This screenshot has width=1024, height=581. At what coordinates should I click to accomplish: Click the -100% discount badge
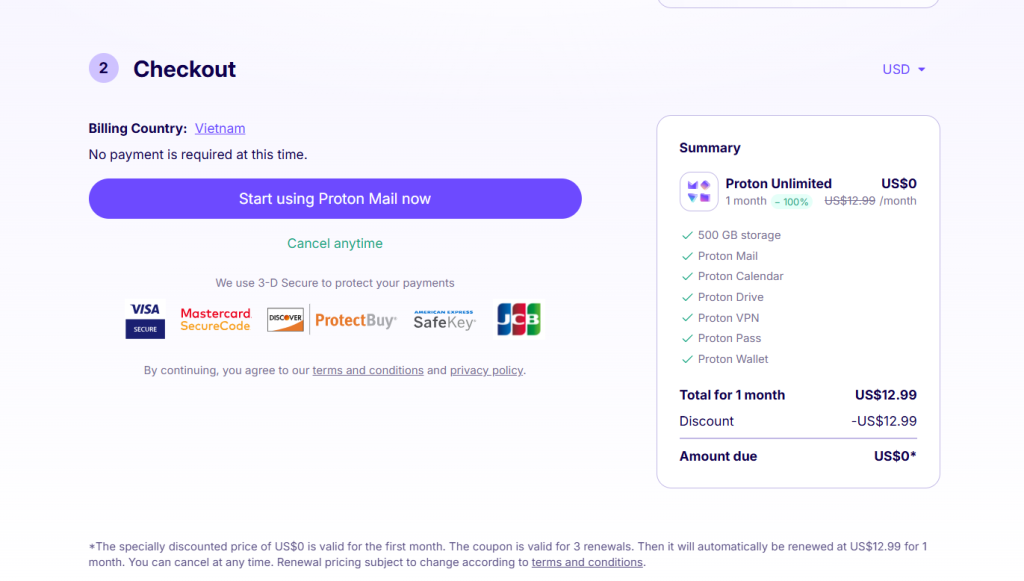point(791,202)
